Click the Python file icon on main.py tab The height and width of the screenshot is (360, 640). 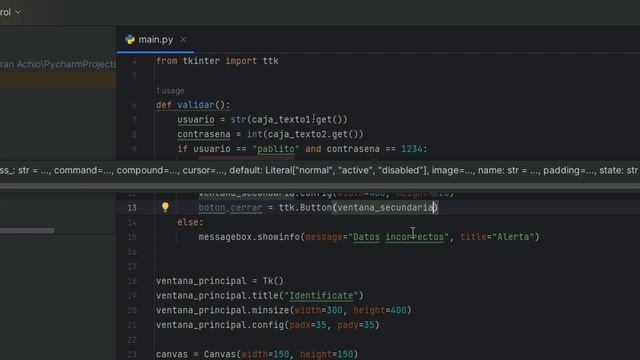[x=130, y=40]
